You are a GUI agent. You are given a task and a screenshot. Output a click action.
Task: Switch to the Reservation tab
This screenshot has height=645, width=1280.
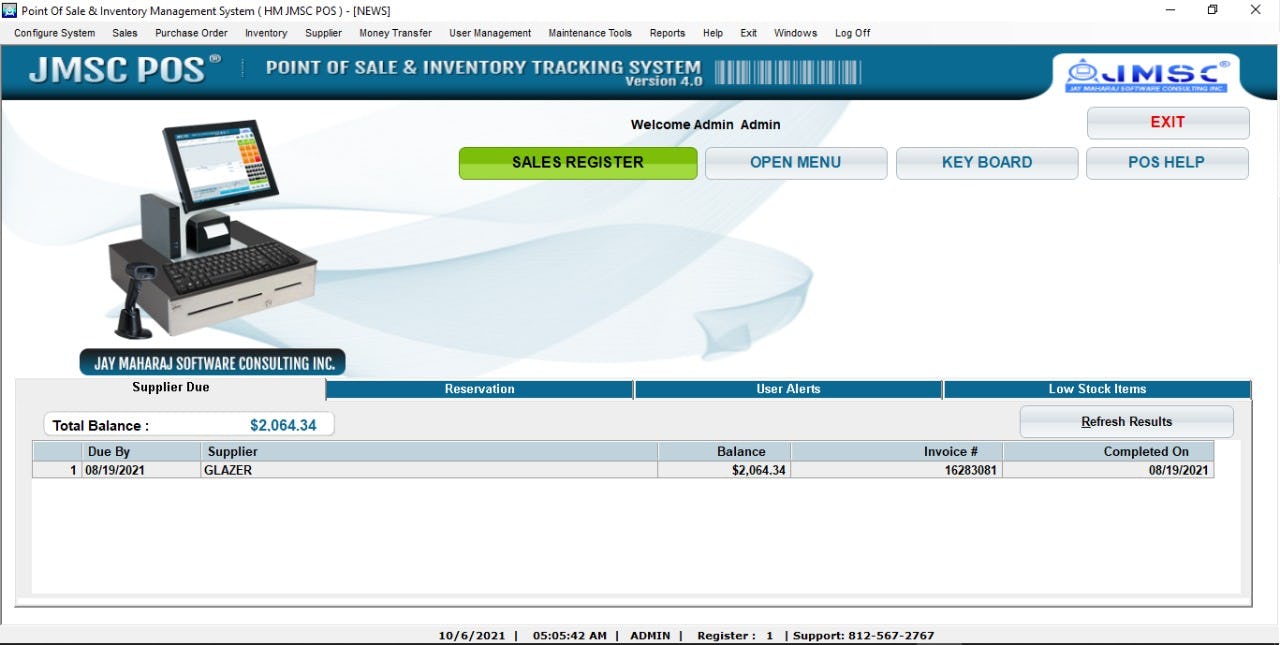[x=479, y=389]
